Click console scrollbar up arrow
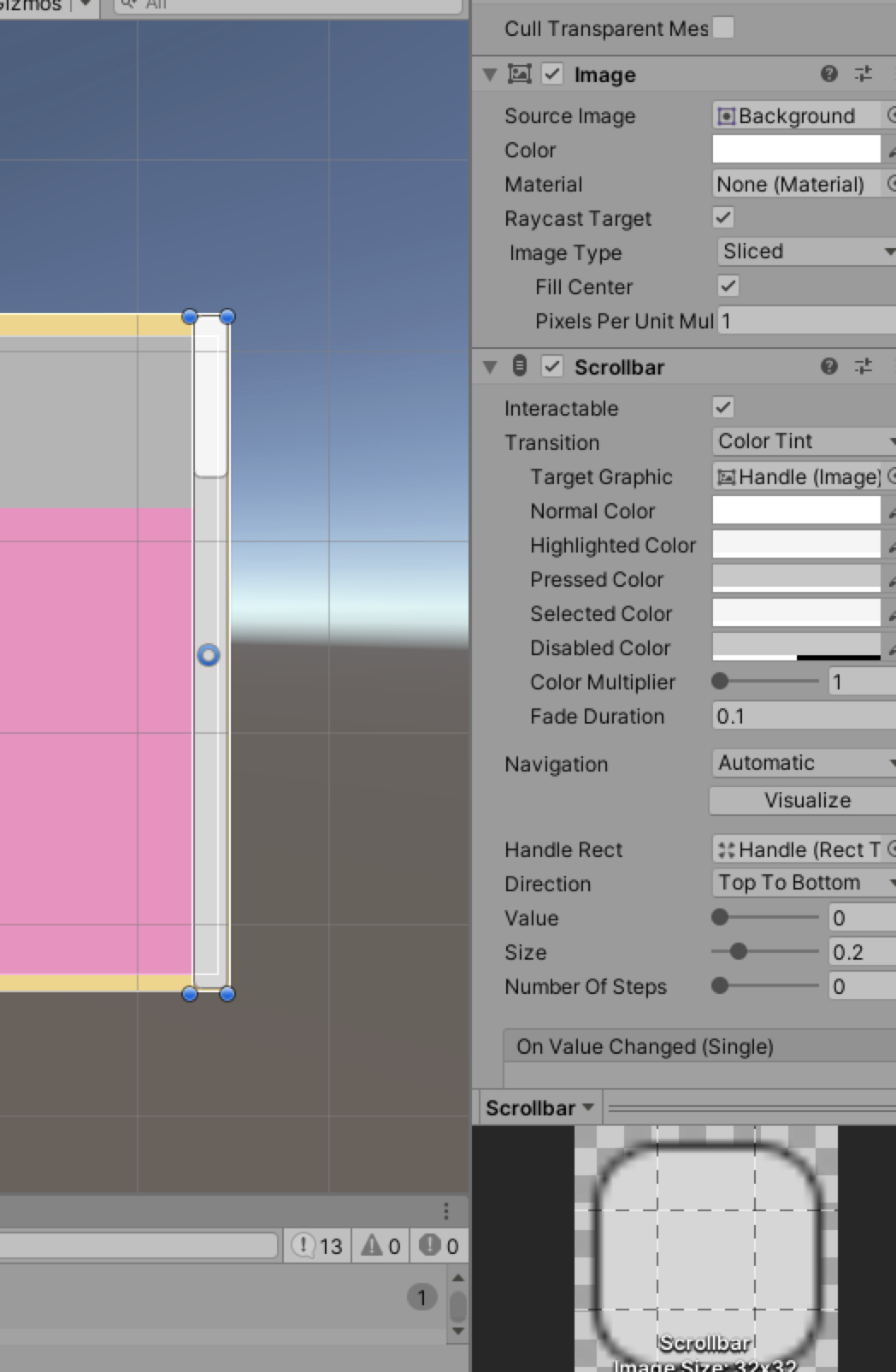Image resolution: width=896 pixels, height=1372 pixels. point(457,1278)
